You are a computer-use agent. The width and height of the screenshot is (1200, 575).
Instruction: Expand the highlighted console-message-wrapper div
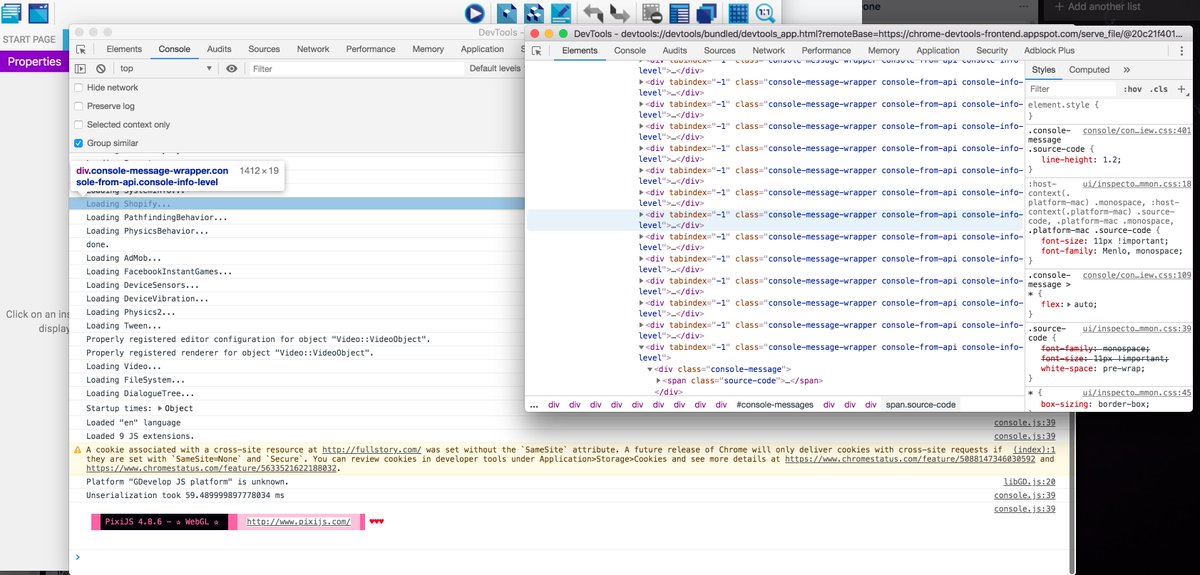[642, 214]
